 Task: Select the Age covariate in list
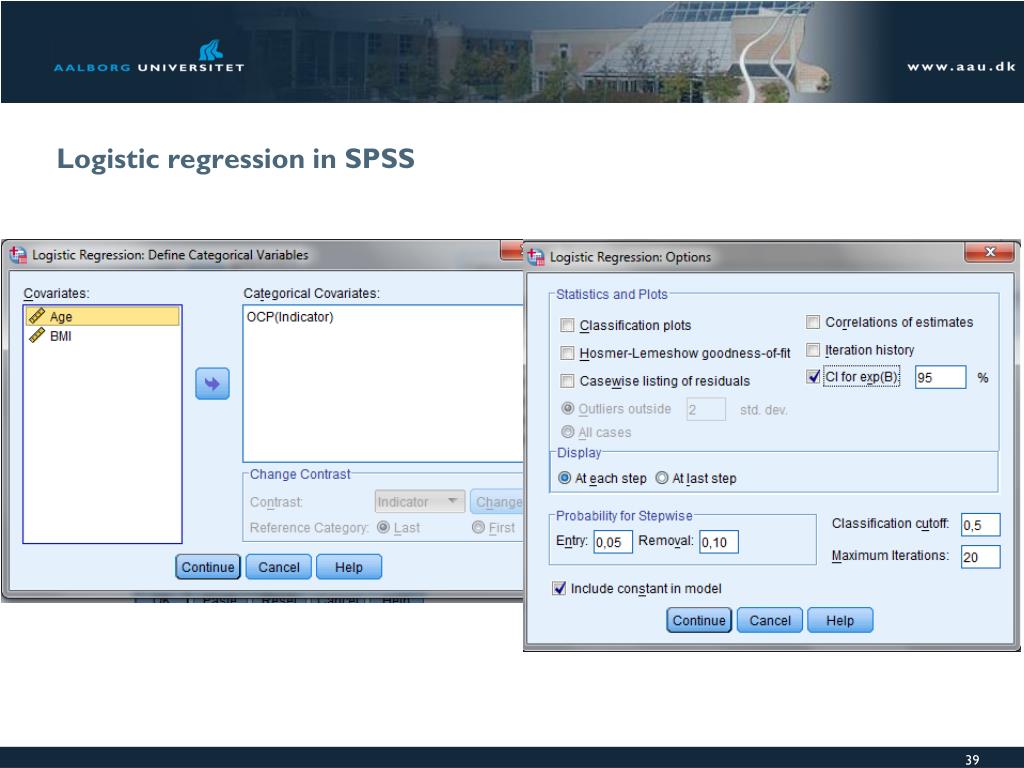pos(103,317)
